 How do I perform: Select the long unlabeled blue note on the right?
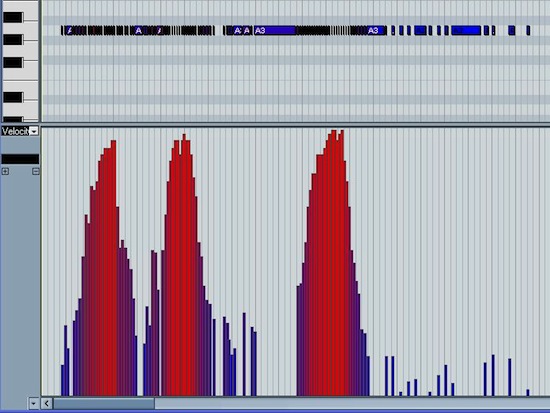pyautogui.click(x=466, y=31)
